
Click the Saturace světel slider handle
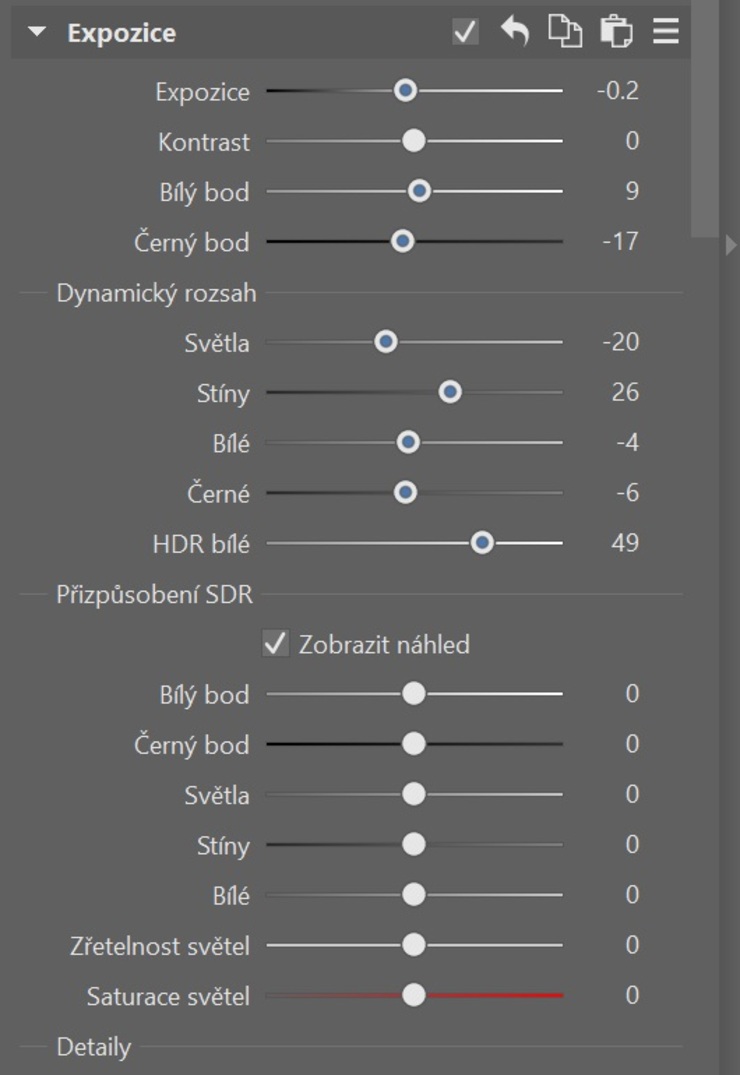413,995
